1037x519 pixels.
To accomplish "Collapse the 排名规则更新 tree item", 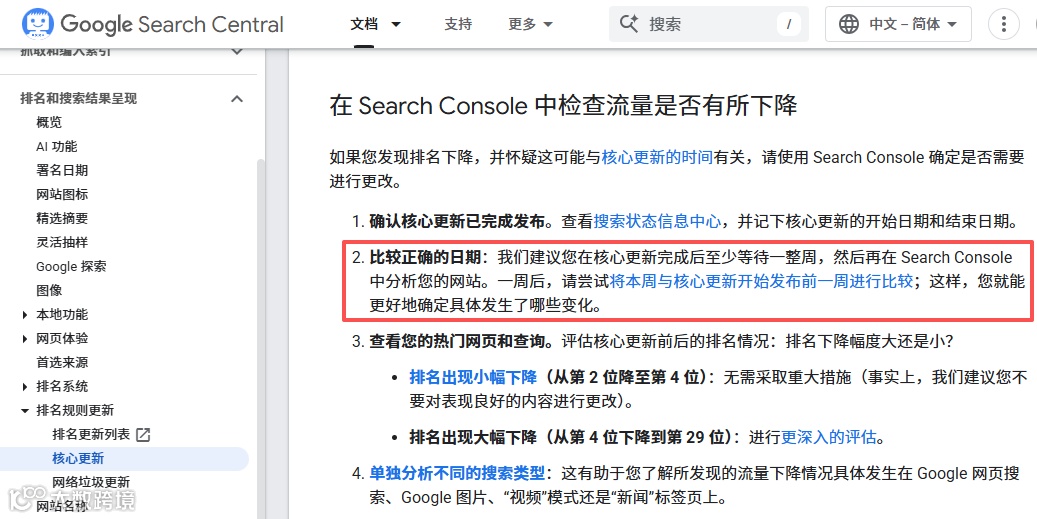I will [x=25, y=411].
